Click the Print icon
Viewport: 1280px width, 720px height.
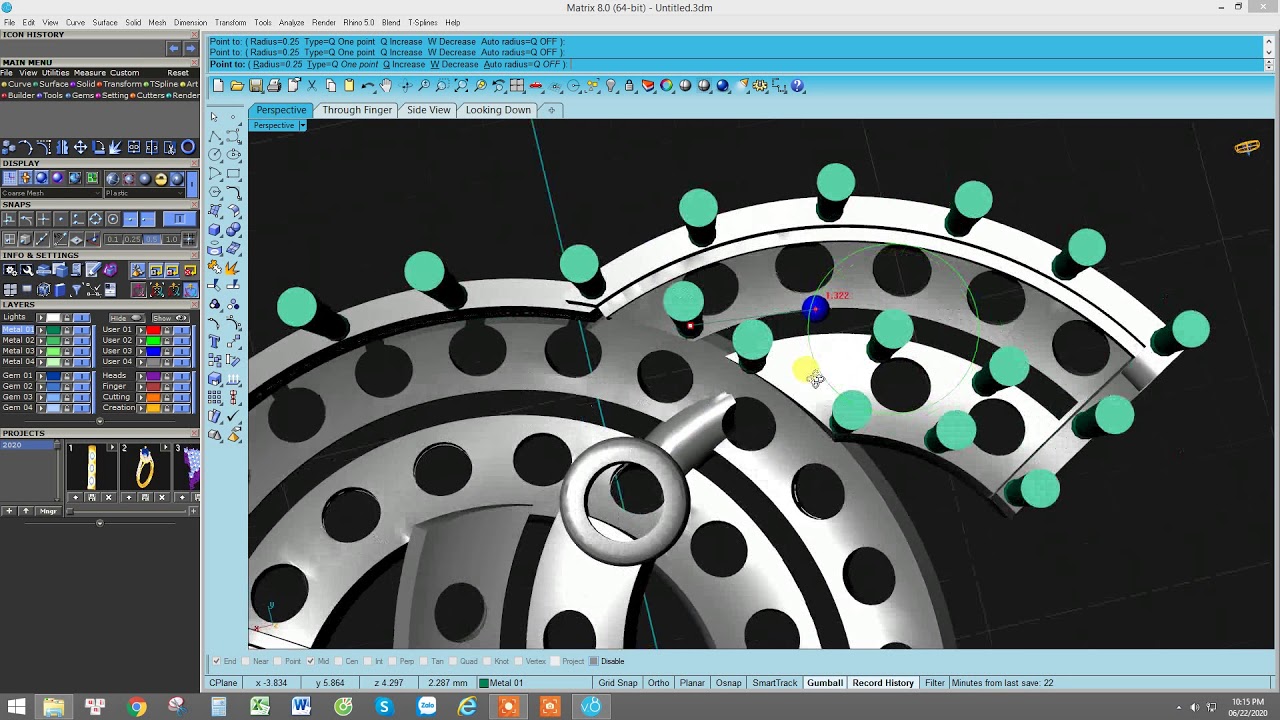(x=274, y=86)
